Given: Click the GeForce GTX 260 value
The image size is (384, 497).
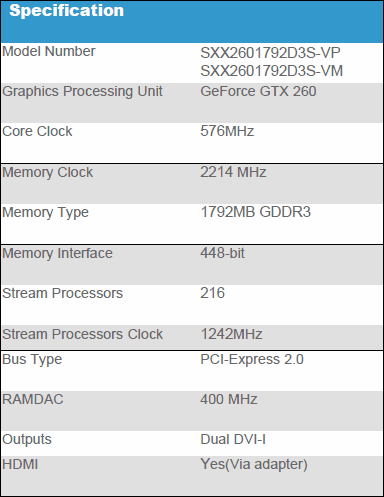Looking at the screenshot, I should tap(258, 91).
